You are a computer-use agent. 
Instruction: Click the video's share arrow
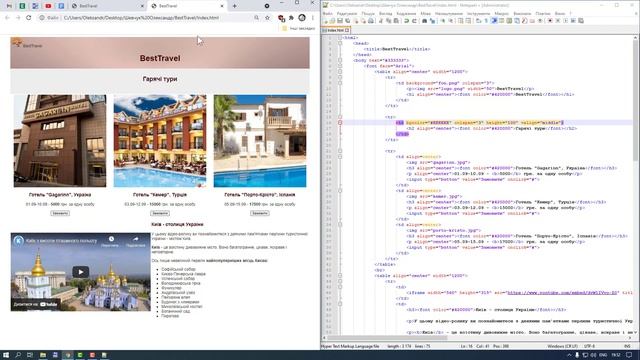[136, 239]
